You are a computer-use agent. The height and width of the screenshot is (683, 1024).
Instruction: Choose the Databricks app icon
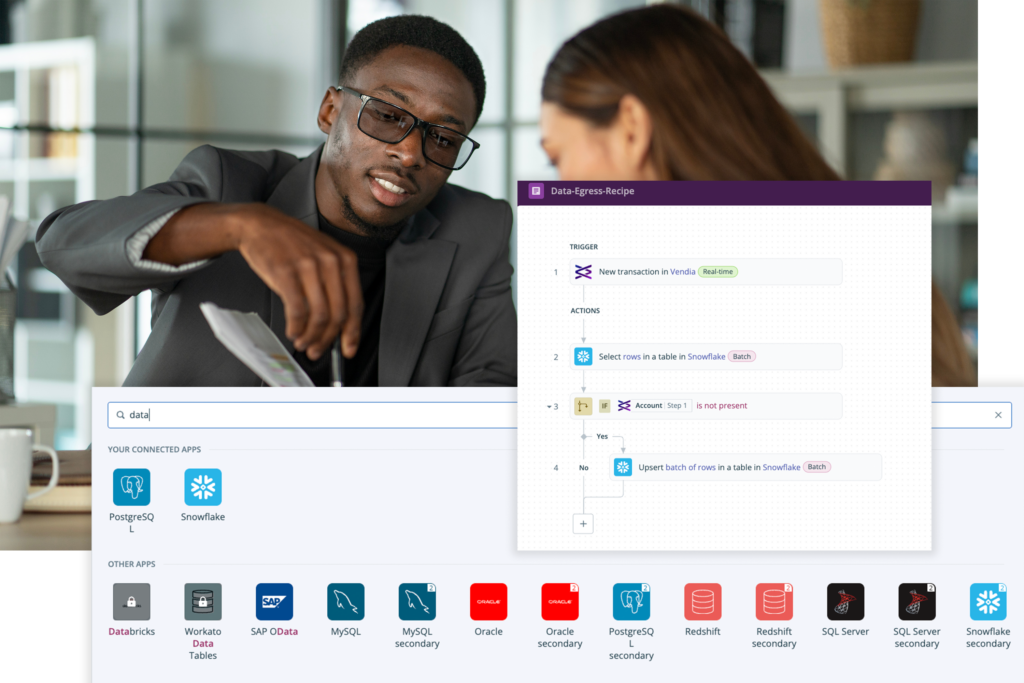tap(131, 601)
